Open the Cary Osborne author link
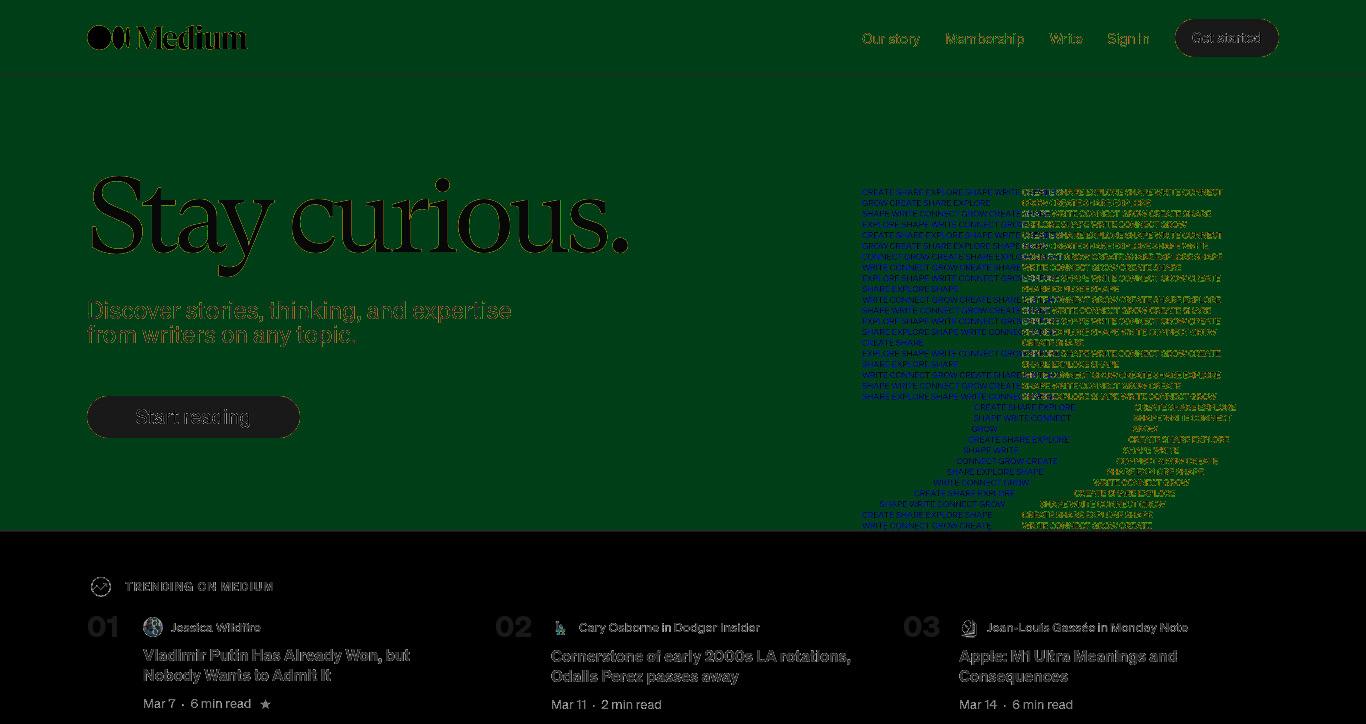Image resolution: width=1366 pixels, height=724 pixels. click(x=618, y=628)
